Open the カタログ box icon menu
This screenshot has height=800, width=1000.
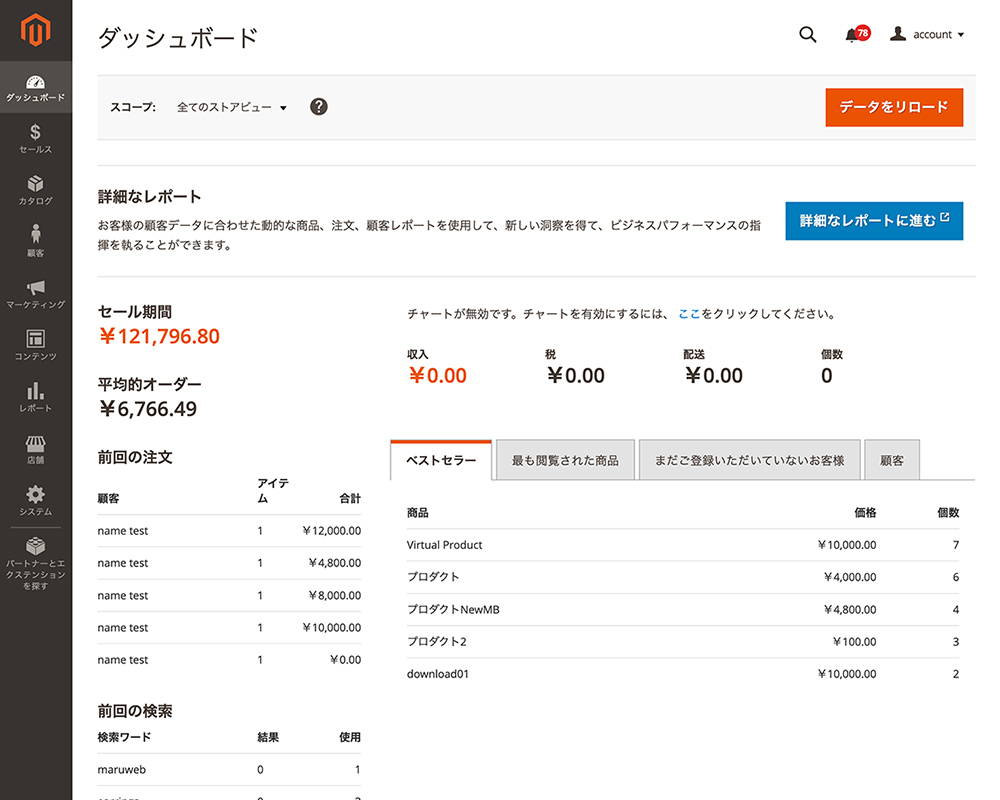[36, 191]
